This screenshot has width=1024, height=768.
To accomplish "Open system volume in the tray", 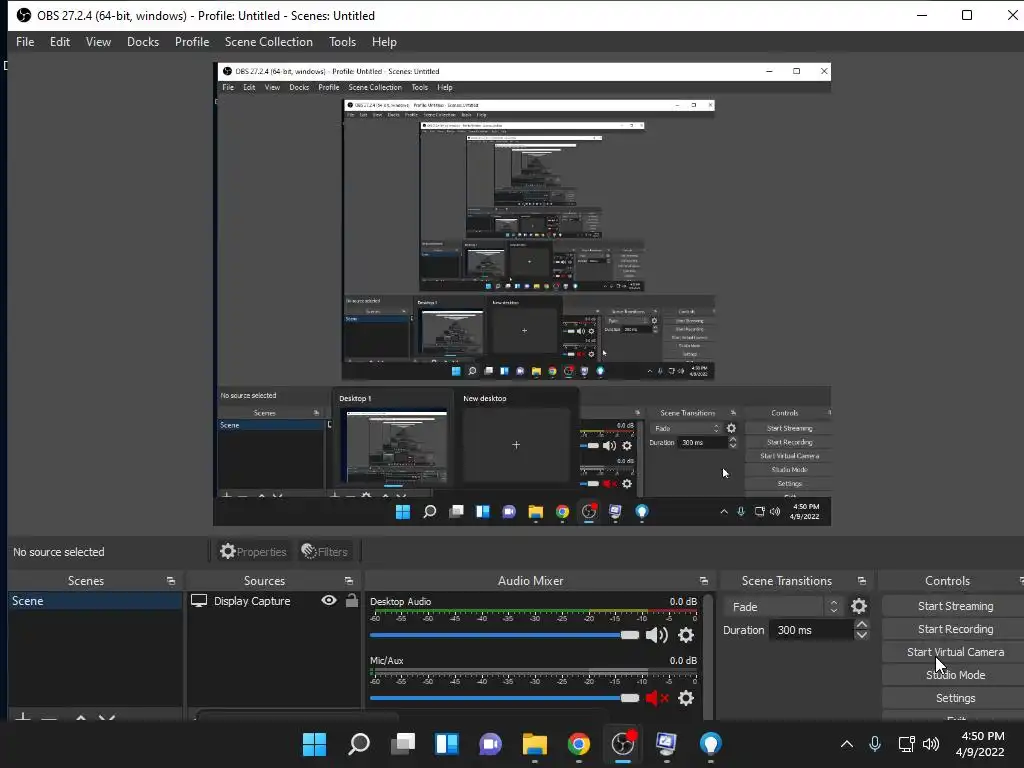I will pos(931,743).
